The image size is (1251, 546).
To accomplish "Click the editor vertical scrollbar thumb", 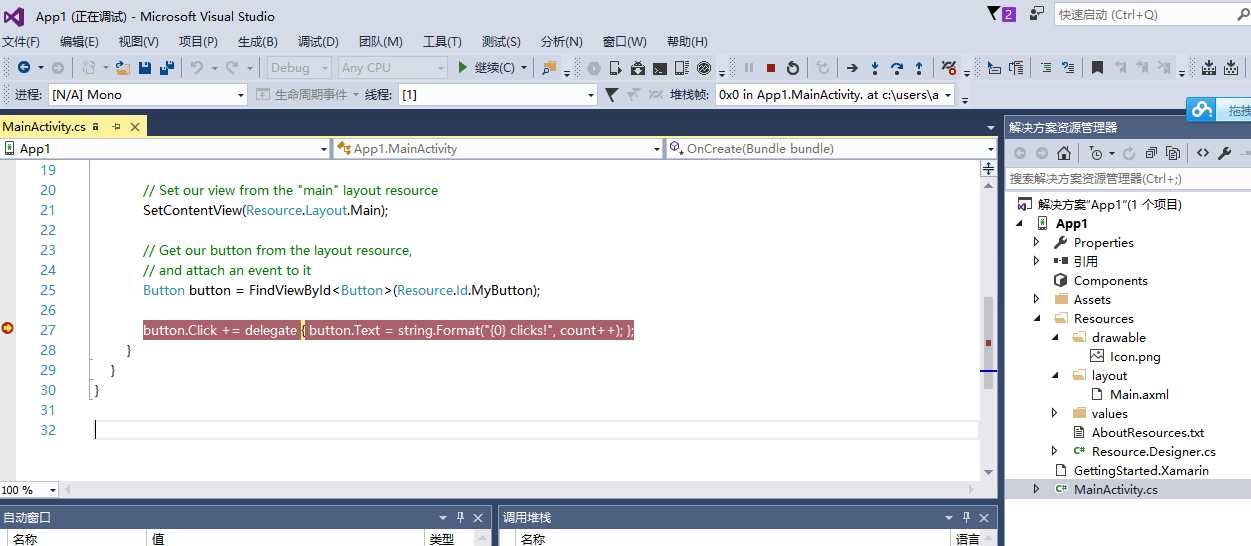I will coord(988,342).
